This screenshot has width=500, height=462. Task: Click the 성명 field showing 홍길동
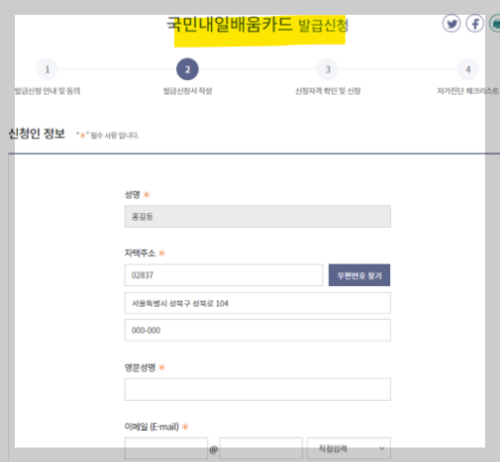[x=258, y=217]
